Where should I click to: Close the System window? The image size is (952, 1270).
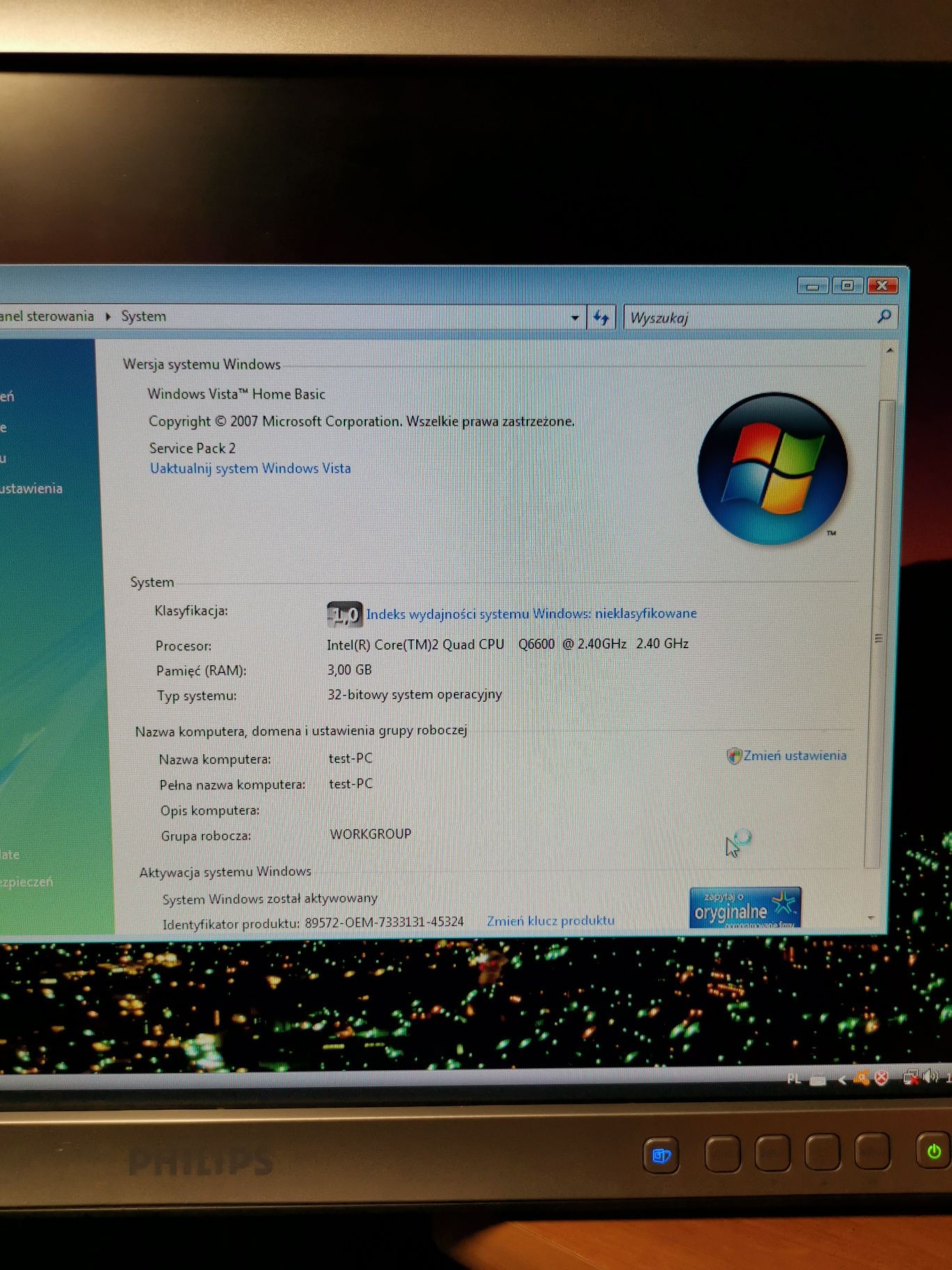(x=882, y=285)
